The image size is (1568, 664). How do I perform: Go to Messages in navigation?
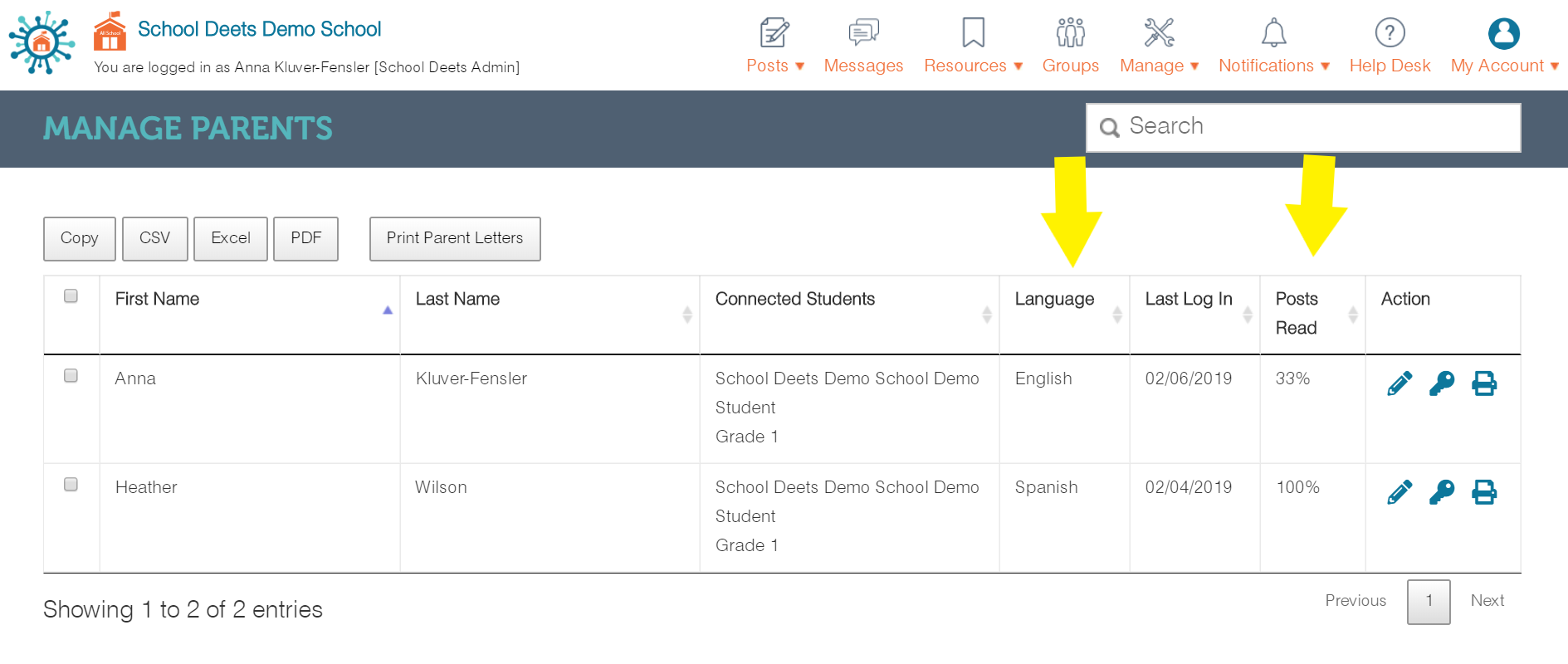coord(863,66)
